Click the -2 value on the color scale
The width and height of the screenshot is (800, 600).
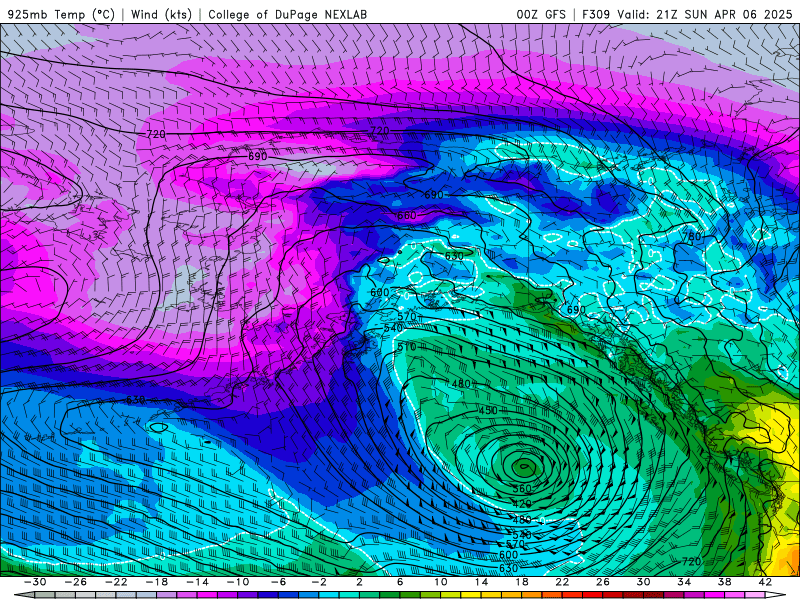[319, 582]
